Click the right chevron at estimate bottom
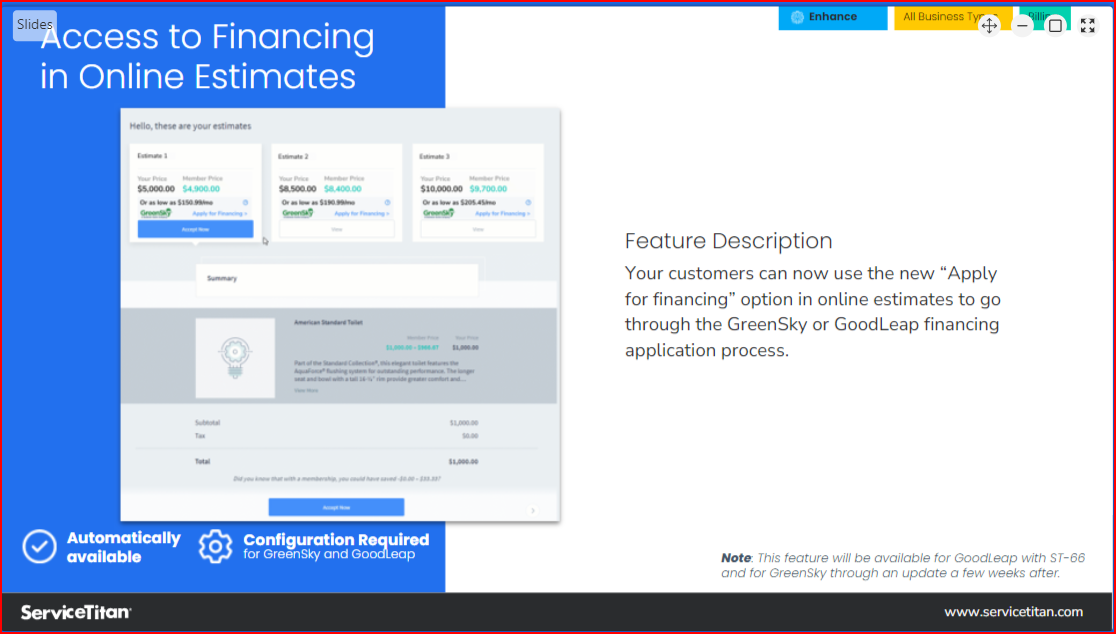The image size is (1116, 634). [533, 510]
